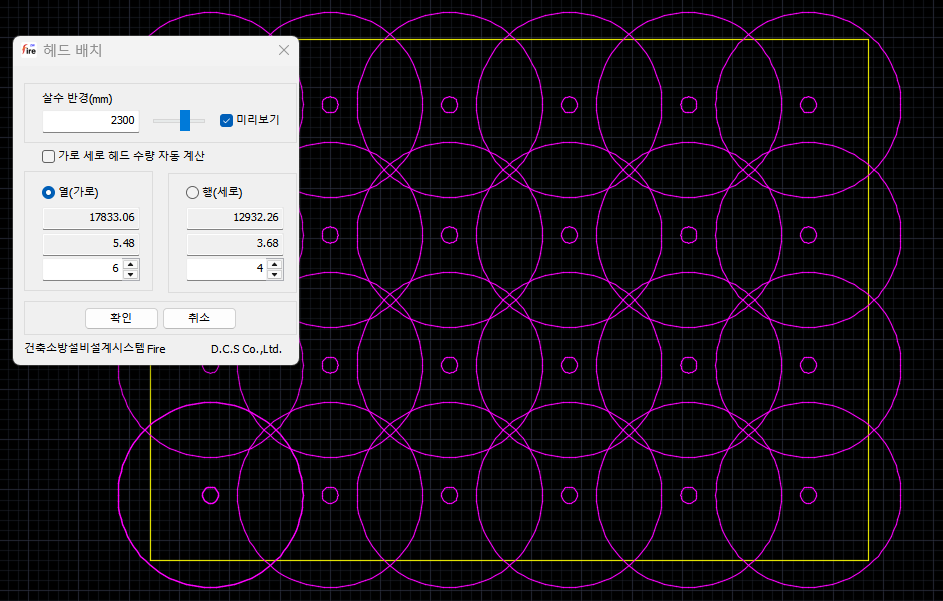Increase row count with up arrow
Image resolution: width=943 pixels, height=601 pixels.
coord(276,264)
